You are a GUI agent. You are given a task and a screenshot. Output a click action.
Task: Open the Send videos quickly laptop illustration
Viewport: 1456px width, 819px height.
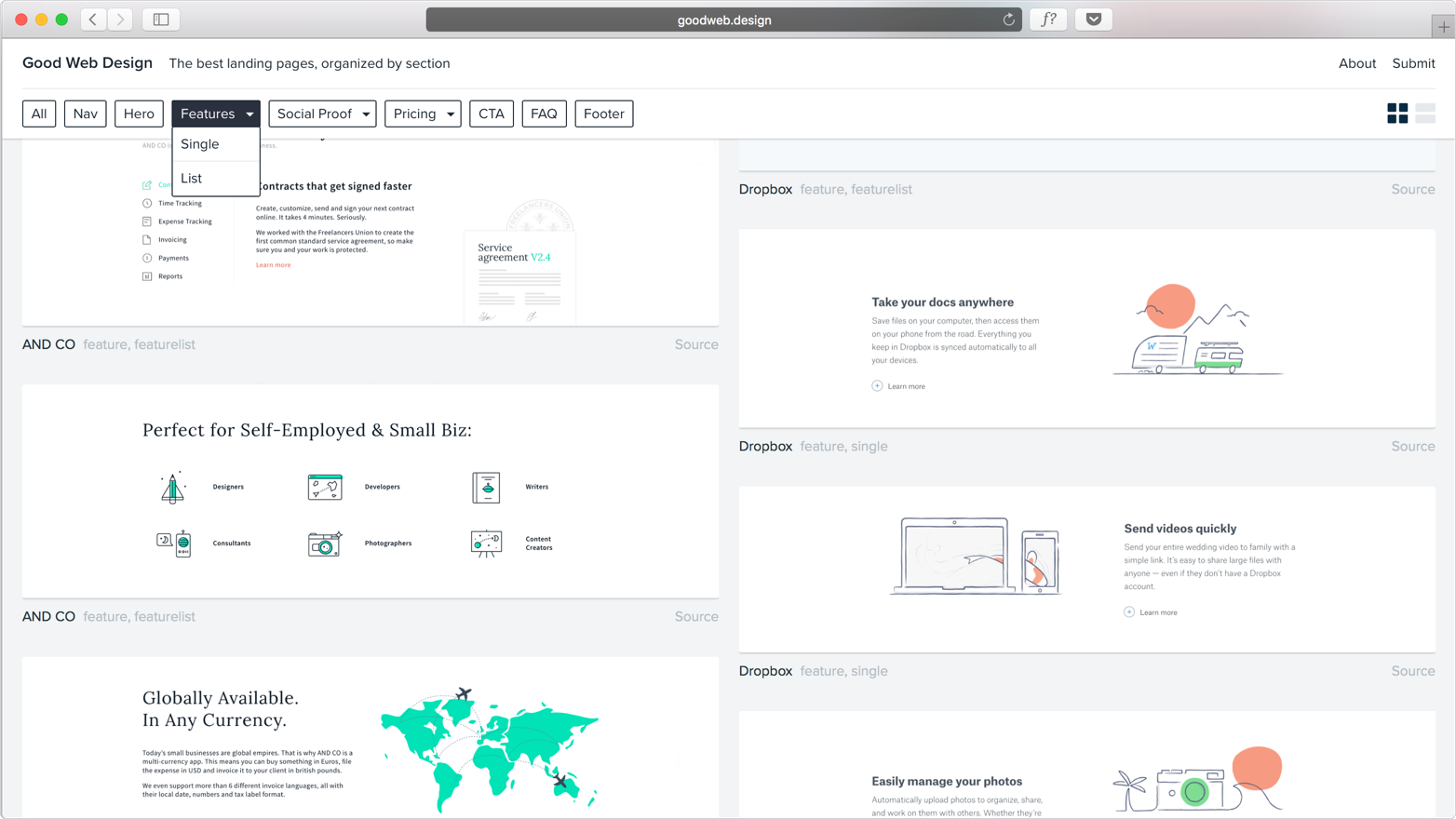point(976,557)
